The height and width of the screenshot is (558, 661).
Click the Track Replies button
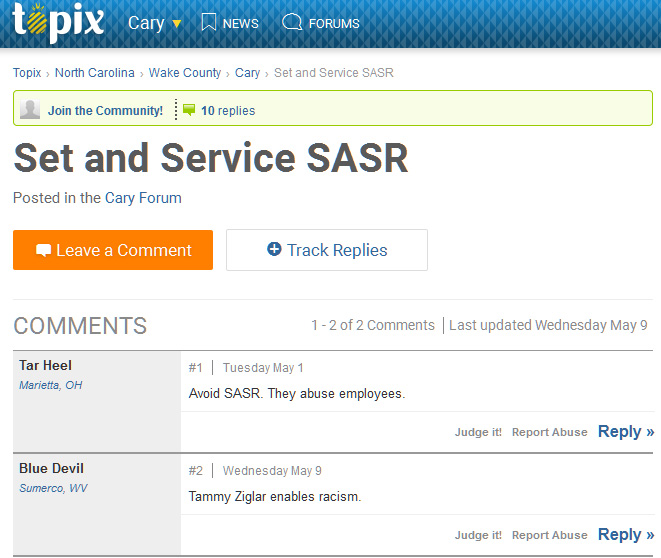(x=327, y=250)
